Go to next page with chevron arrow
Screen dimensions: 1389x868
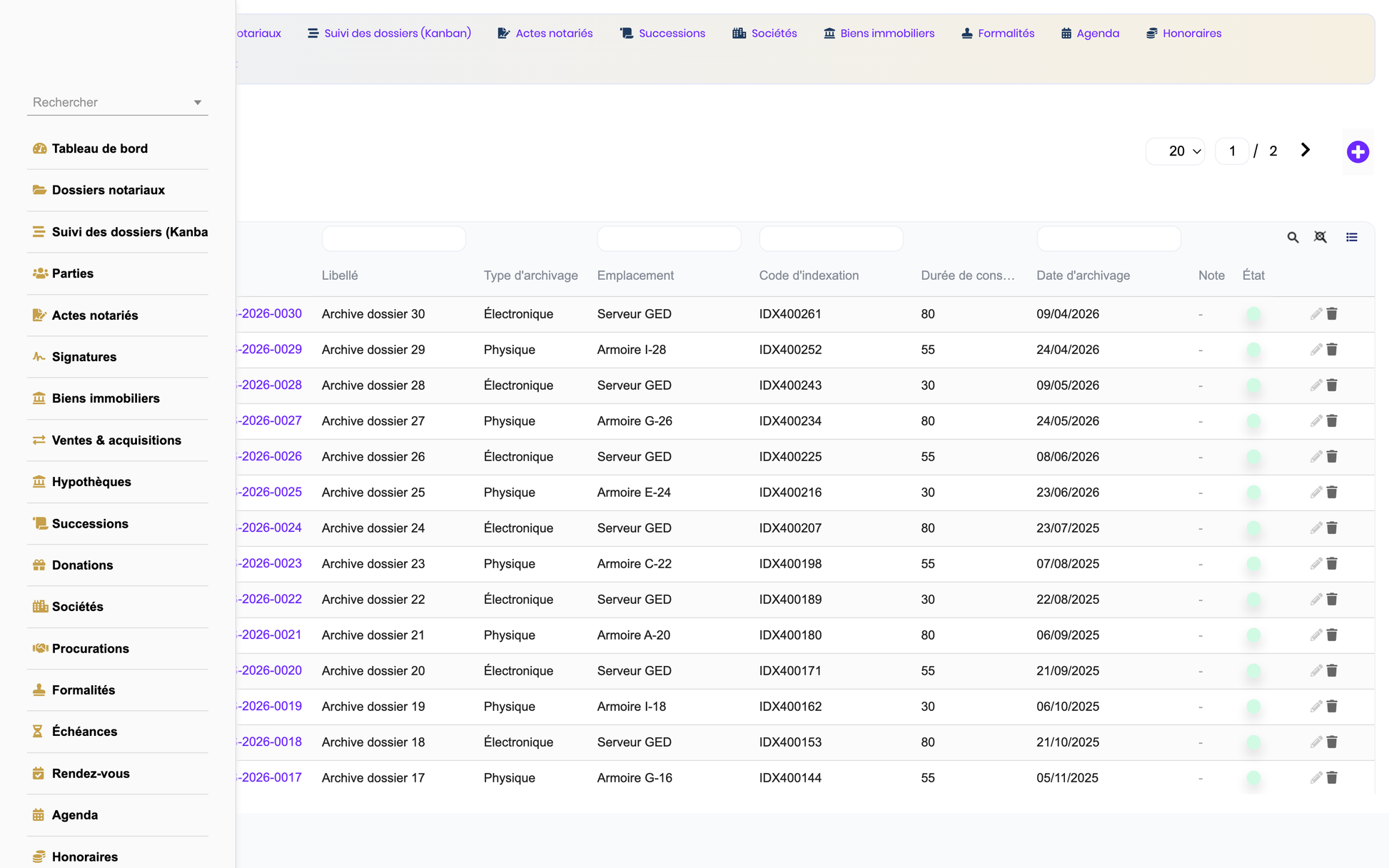tap(1305, 150)
